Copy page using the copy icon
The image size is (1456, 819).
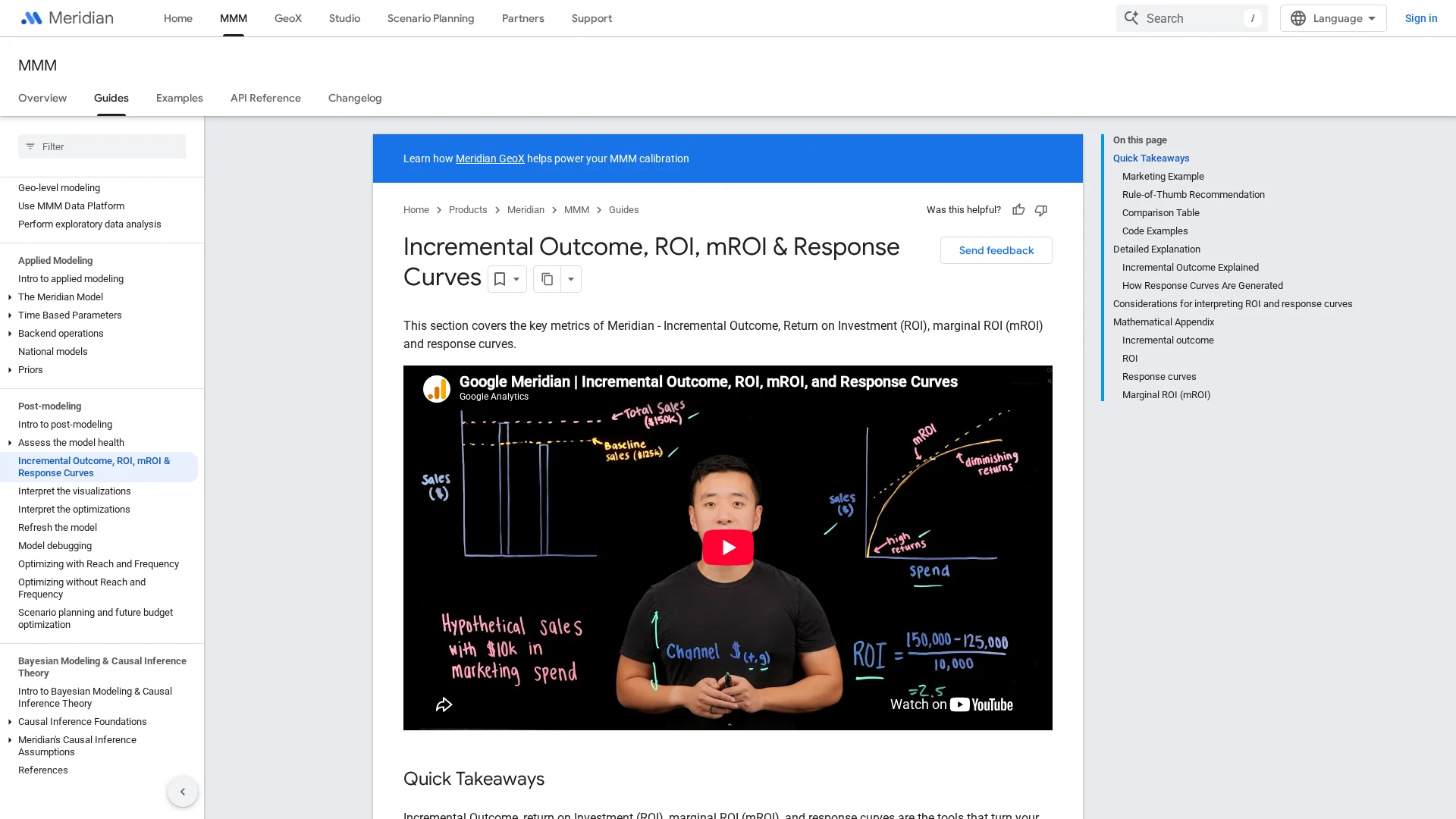(x=547, y=279)
